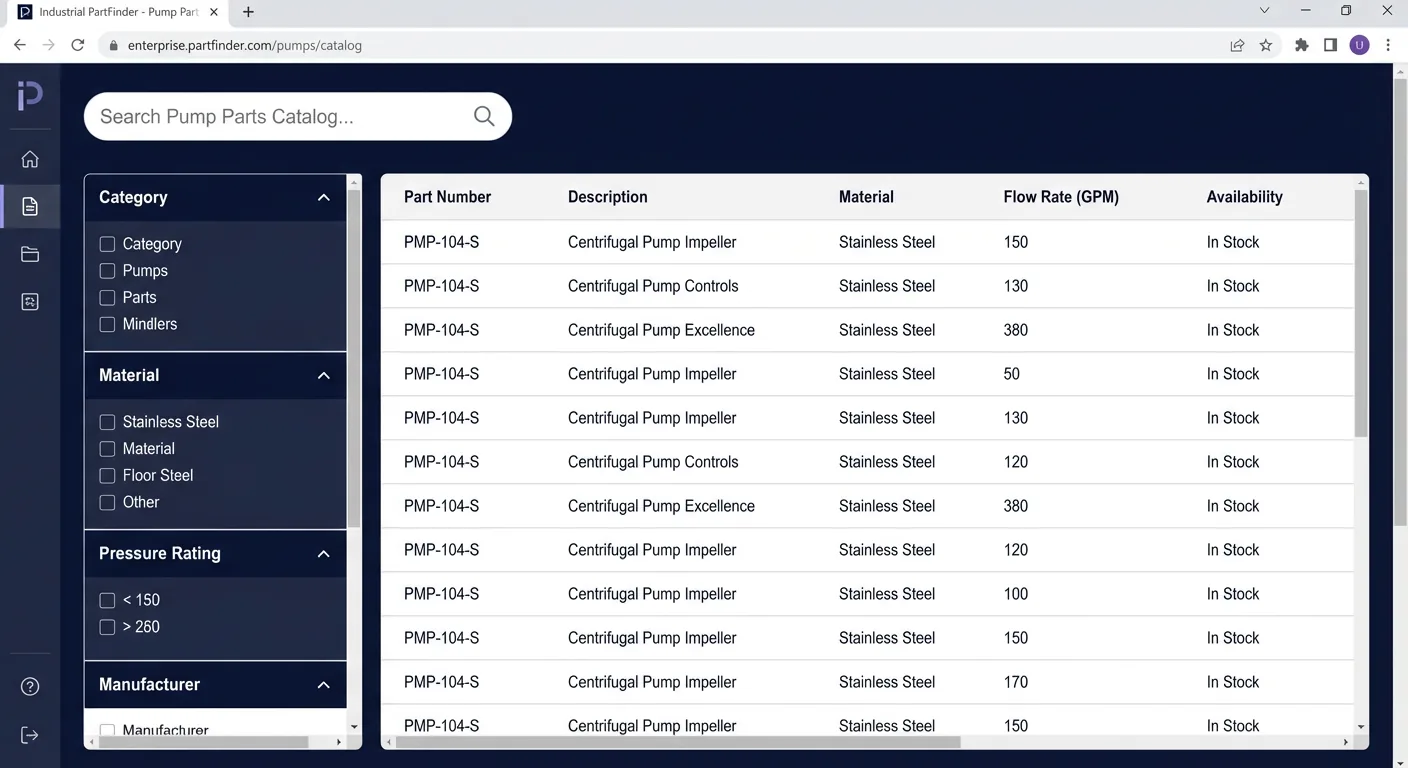Sort by Part Number column header
The image size is (1408, 768).
click(x=447, y=197)
